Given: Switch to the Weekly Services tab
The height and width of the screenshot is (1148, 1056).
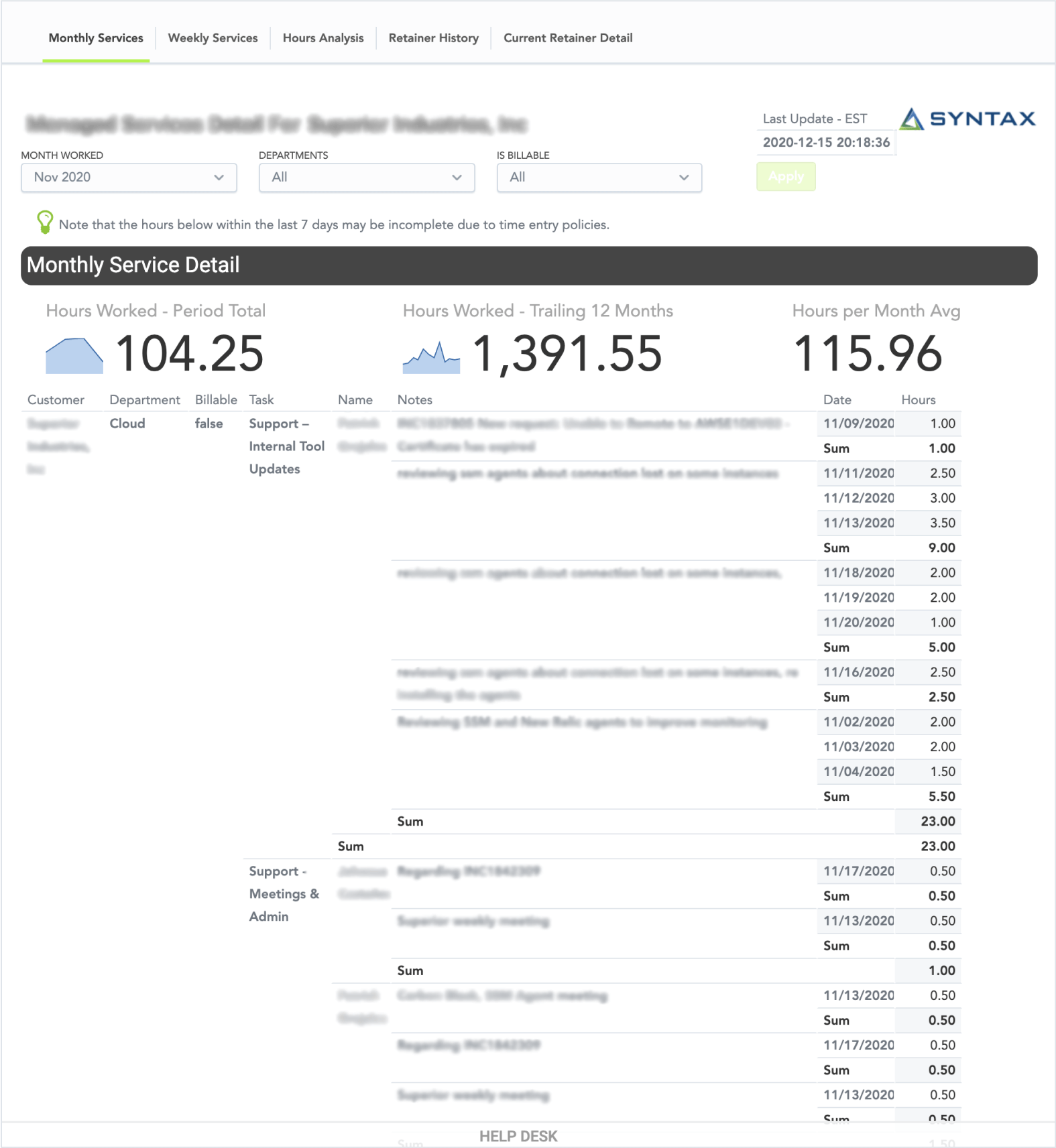Looking at the screenshot, I should coord(213,38).
